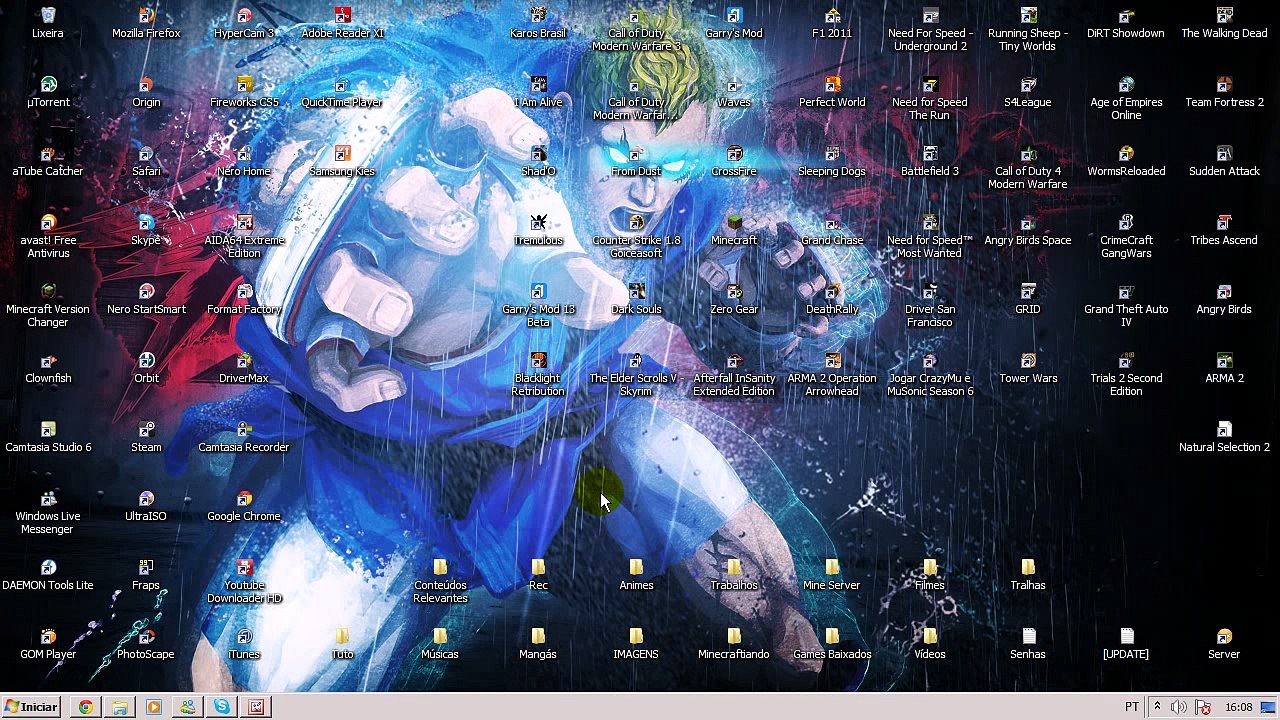
Task: Select the Google Chrome desktop shortcut
Action: [x=244, y=506]
